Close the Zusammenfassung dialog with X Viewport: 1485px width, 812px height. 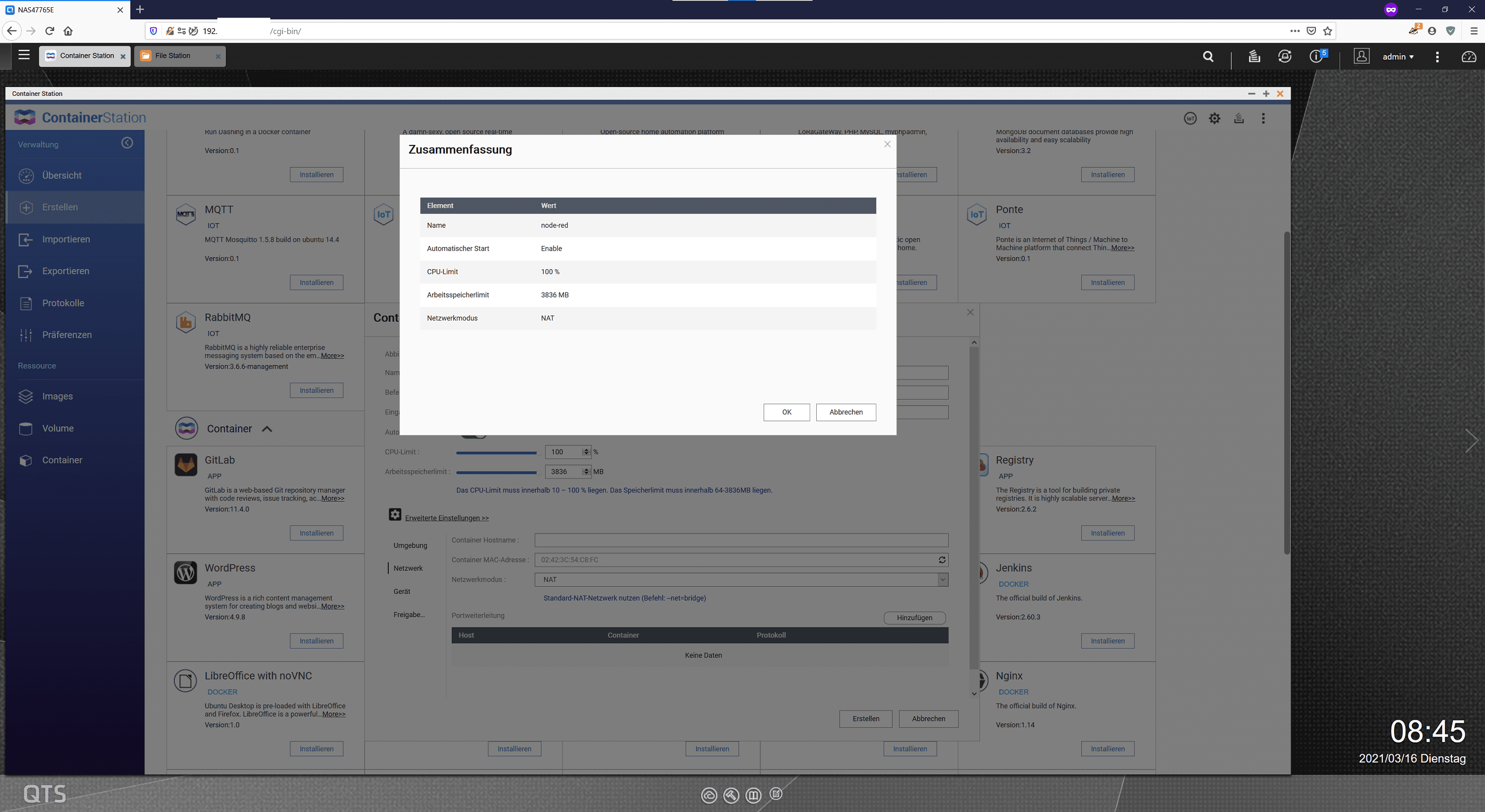(x=887, y=144)
